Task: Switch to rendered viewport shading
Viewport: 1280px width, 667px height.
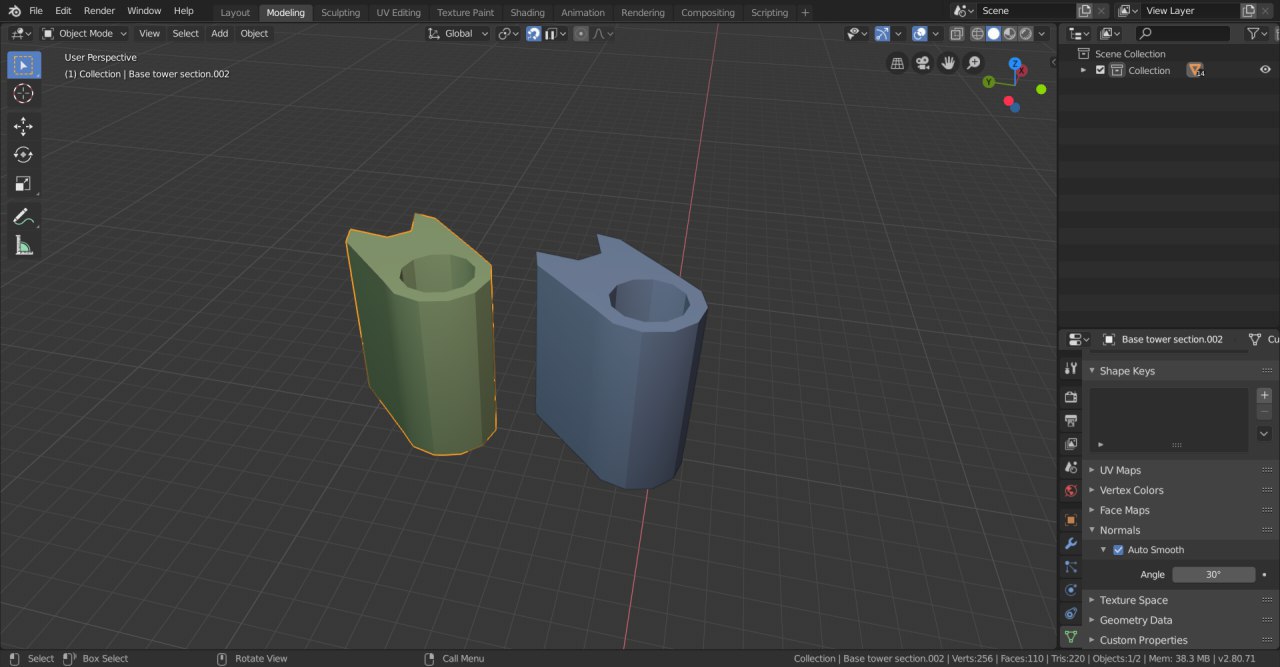Action: (1026, 33)
